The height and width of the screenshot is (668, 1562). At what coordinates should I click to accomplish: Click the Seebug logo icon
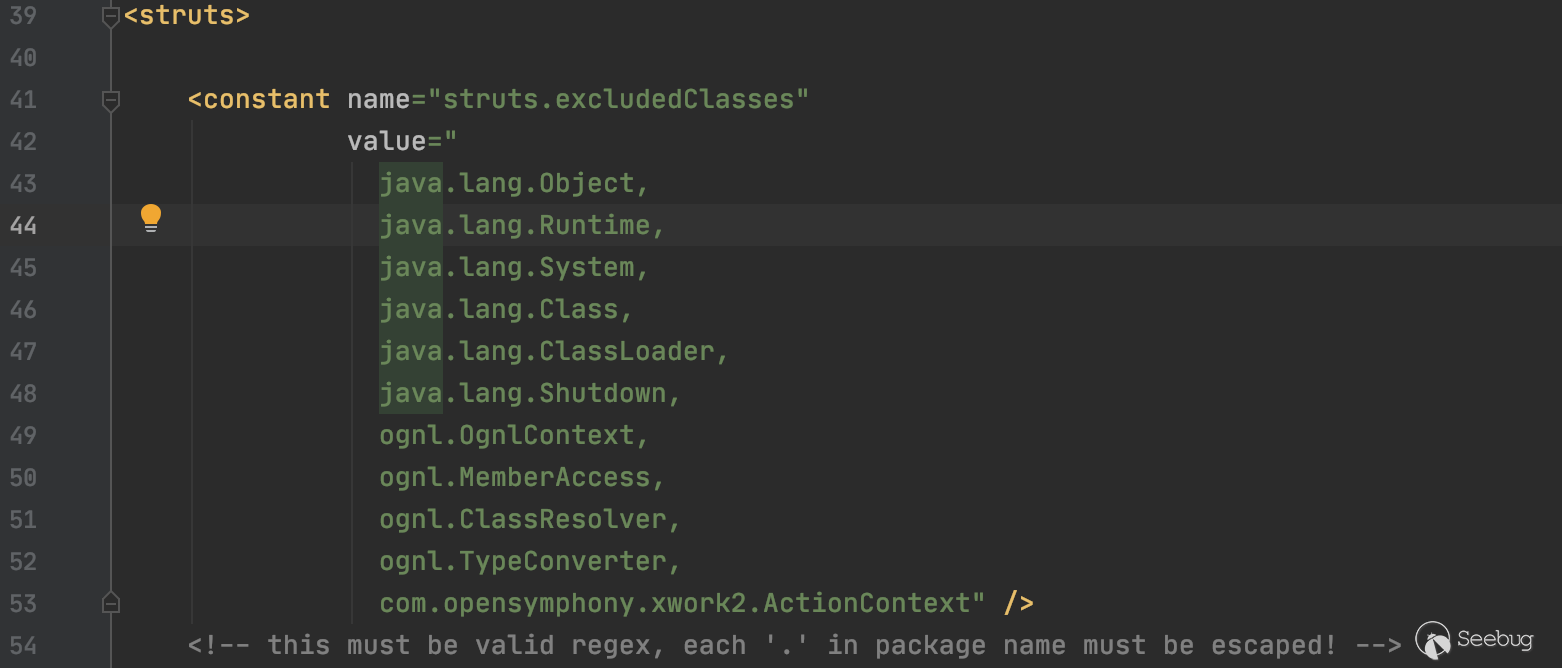point(1433,640)
